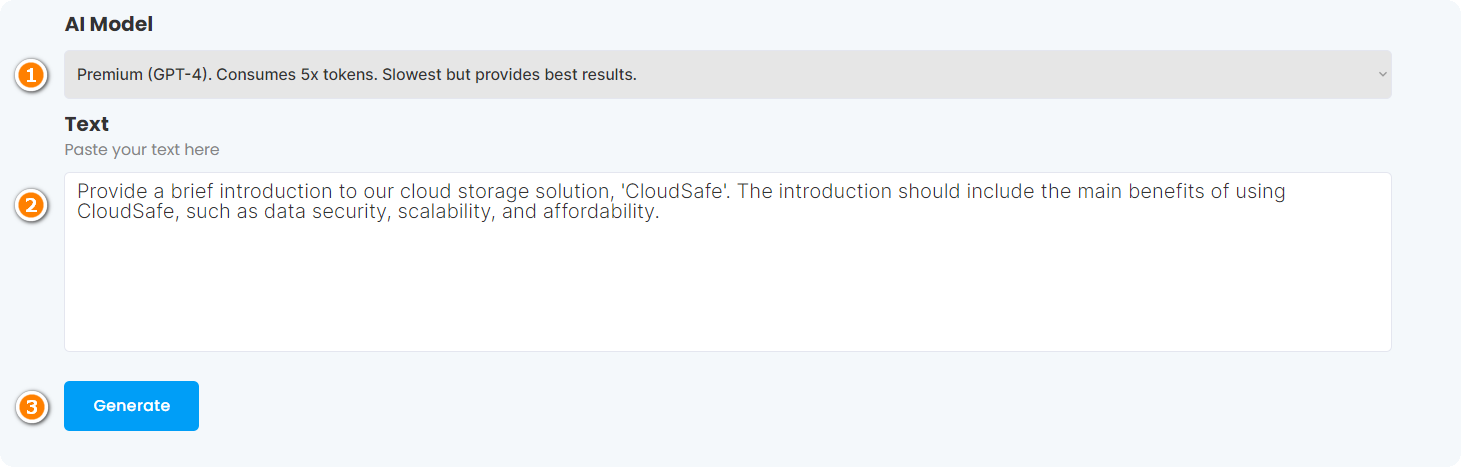Click the orange step 1 badge
The image size is (1461, 467).
[x=32, y=75]
